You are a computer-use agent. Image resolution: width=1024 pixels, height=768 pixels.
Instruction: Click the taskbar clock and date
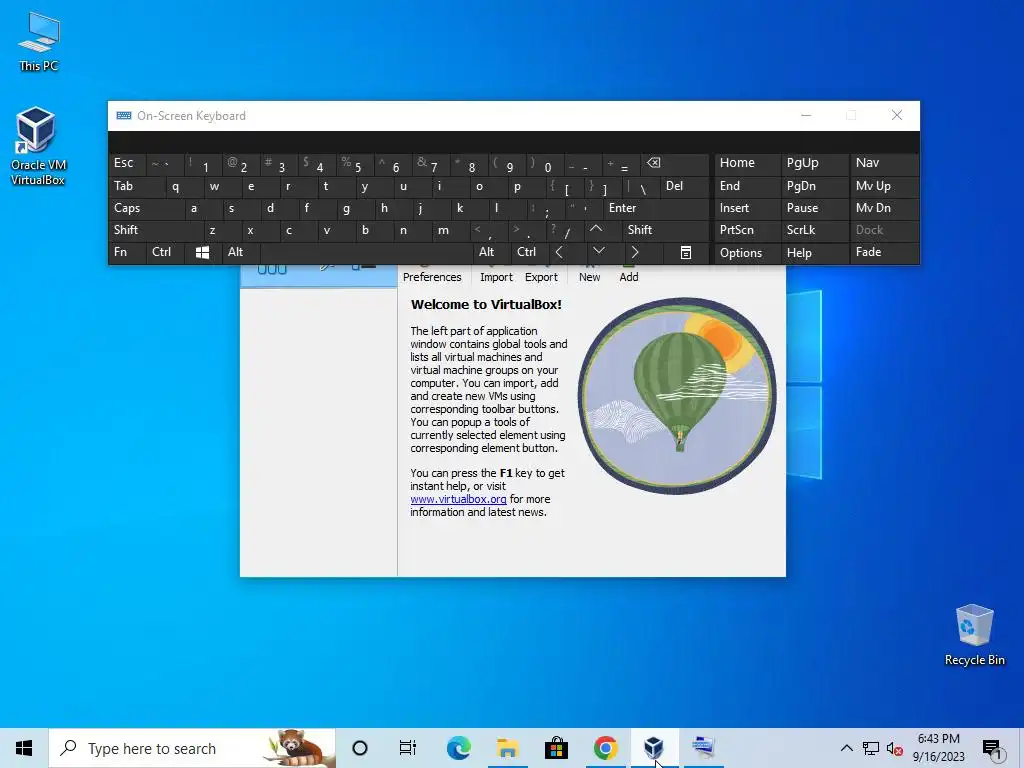(x=938, y=748)
